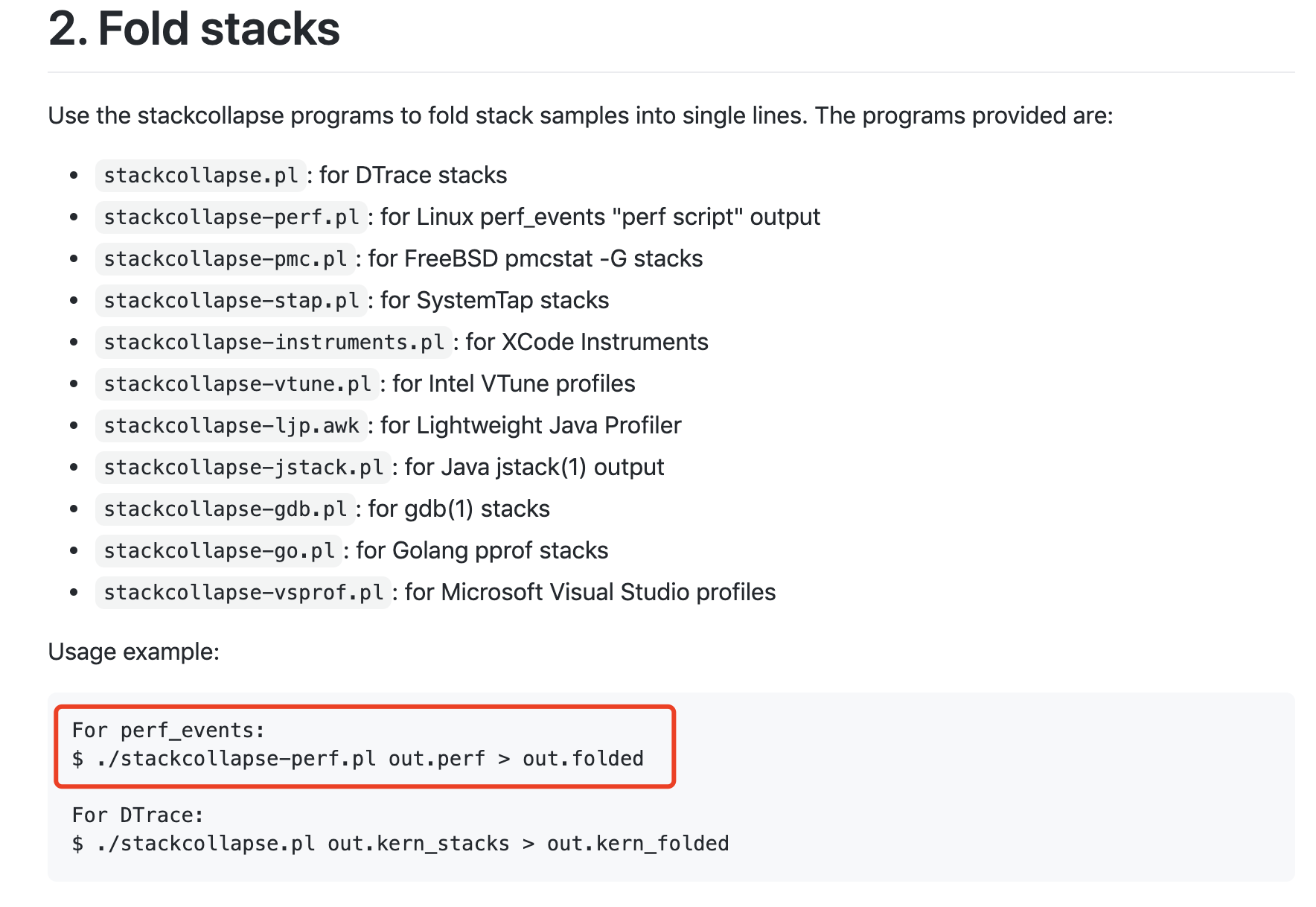Click the stackcollapse-go.pl code label

coord(219,550)
